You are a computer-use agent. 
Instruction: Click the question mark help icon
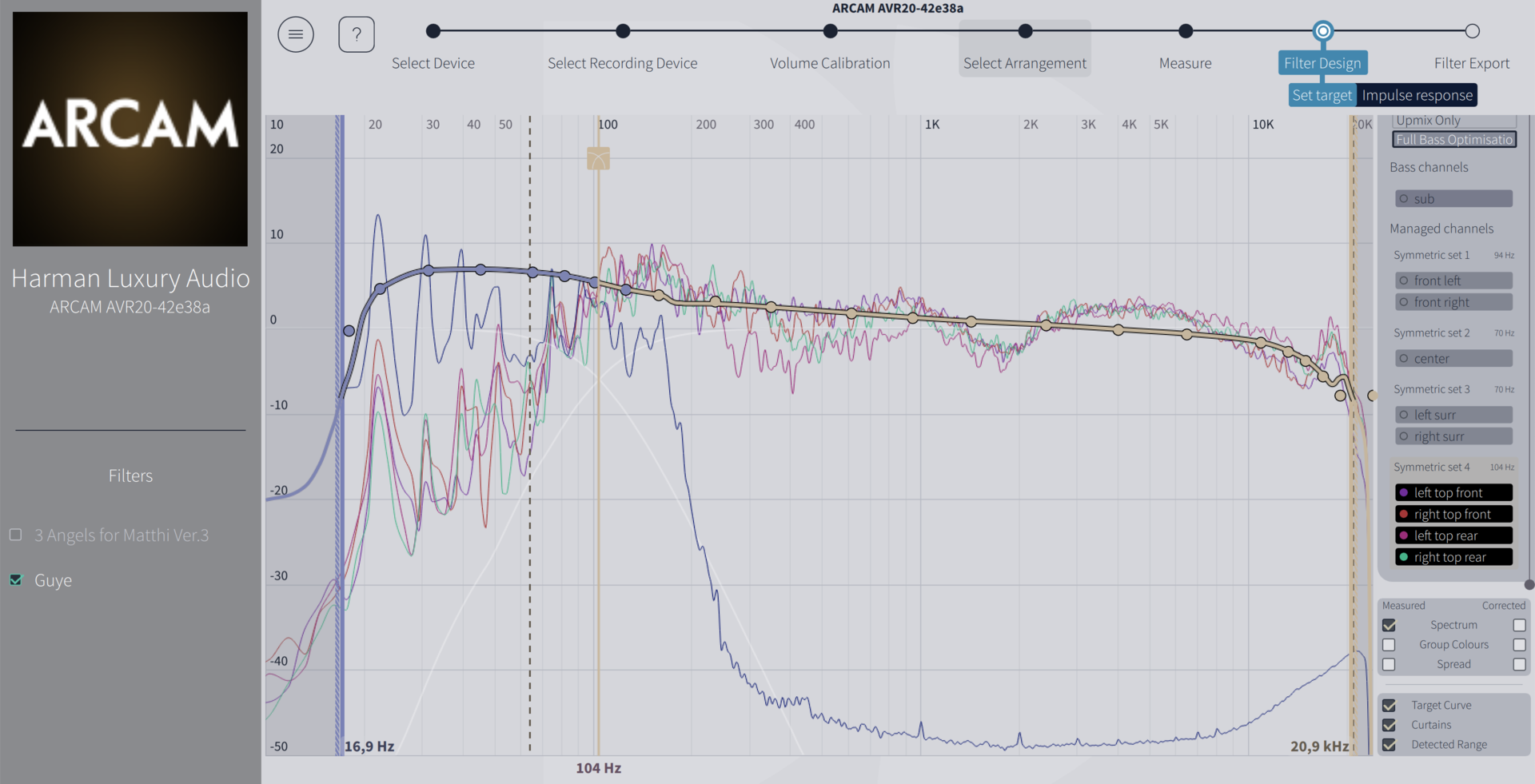357,34
